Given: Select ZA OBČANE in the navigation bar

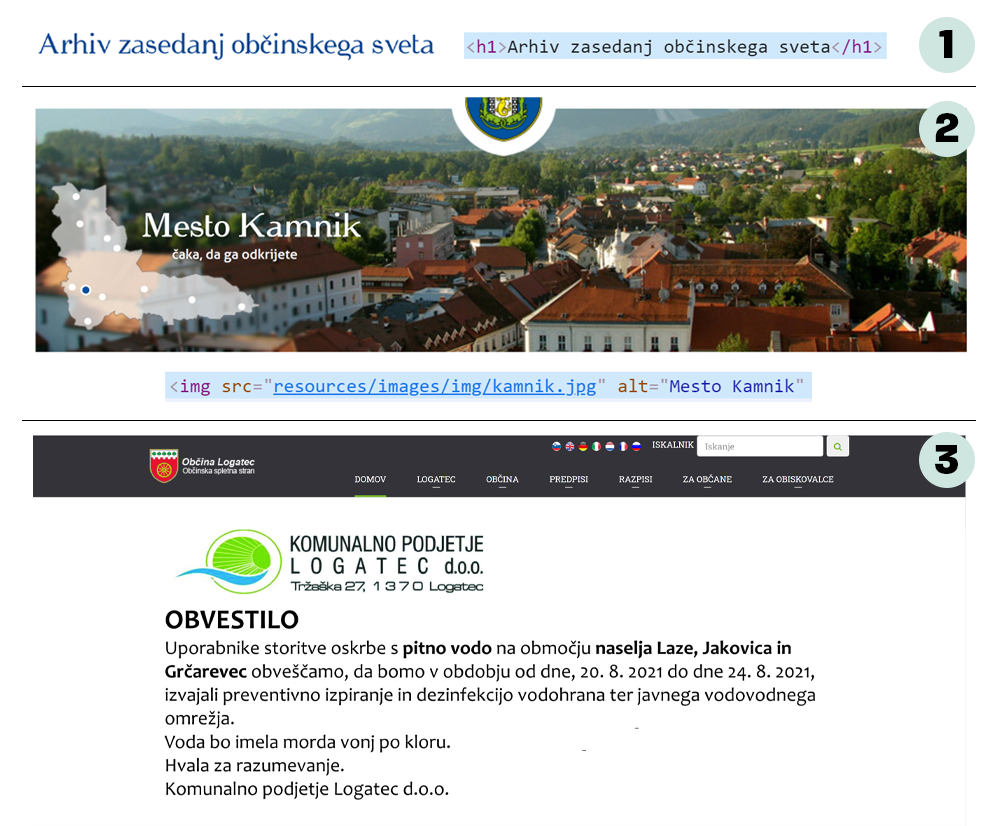Looking at the screenshot, I should [x=707, y=480].
